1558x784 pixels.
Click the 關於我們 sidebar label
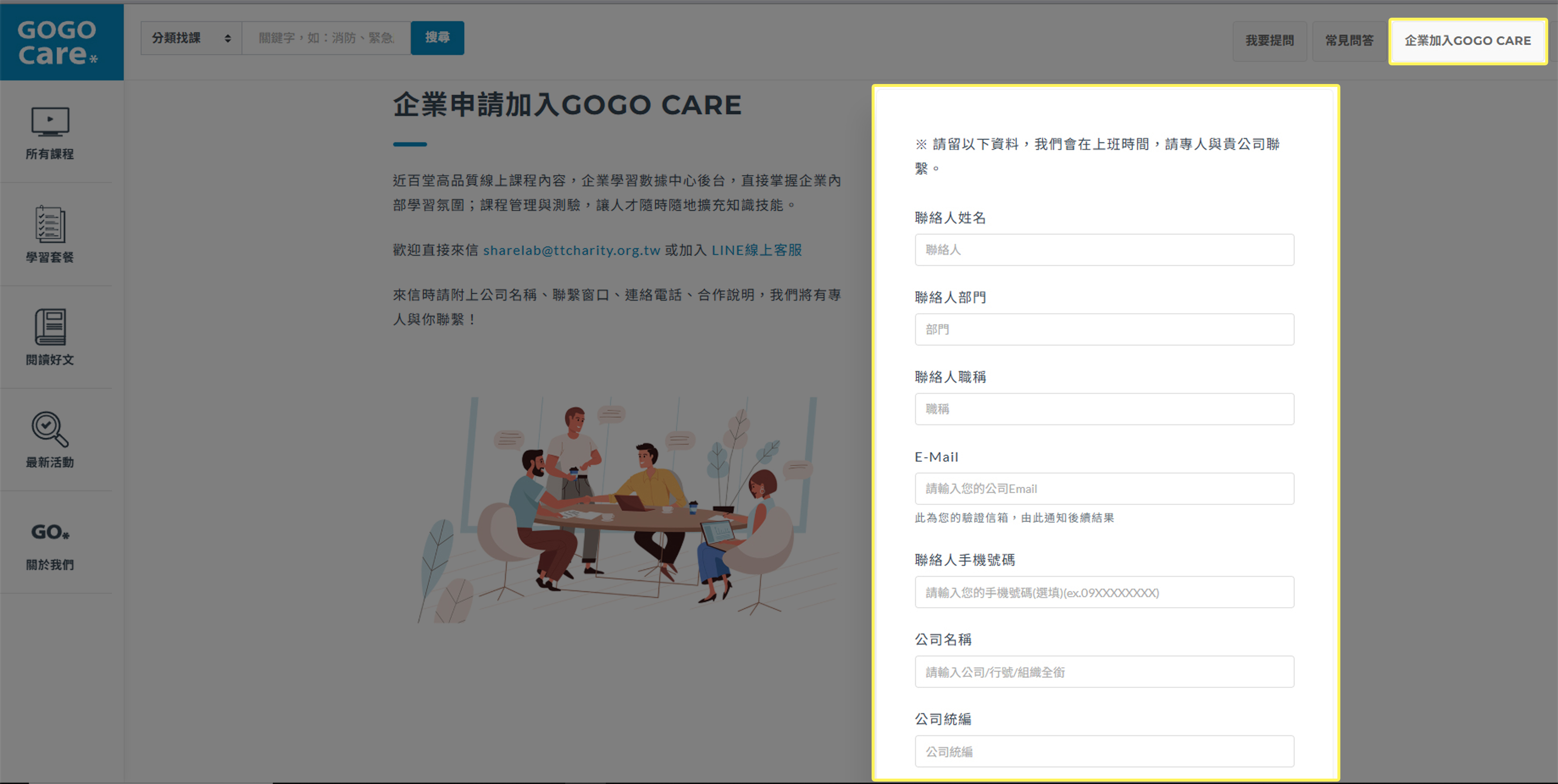click(50, 564)
